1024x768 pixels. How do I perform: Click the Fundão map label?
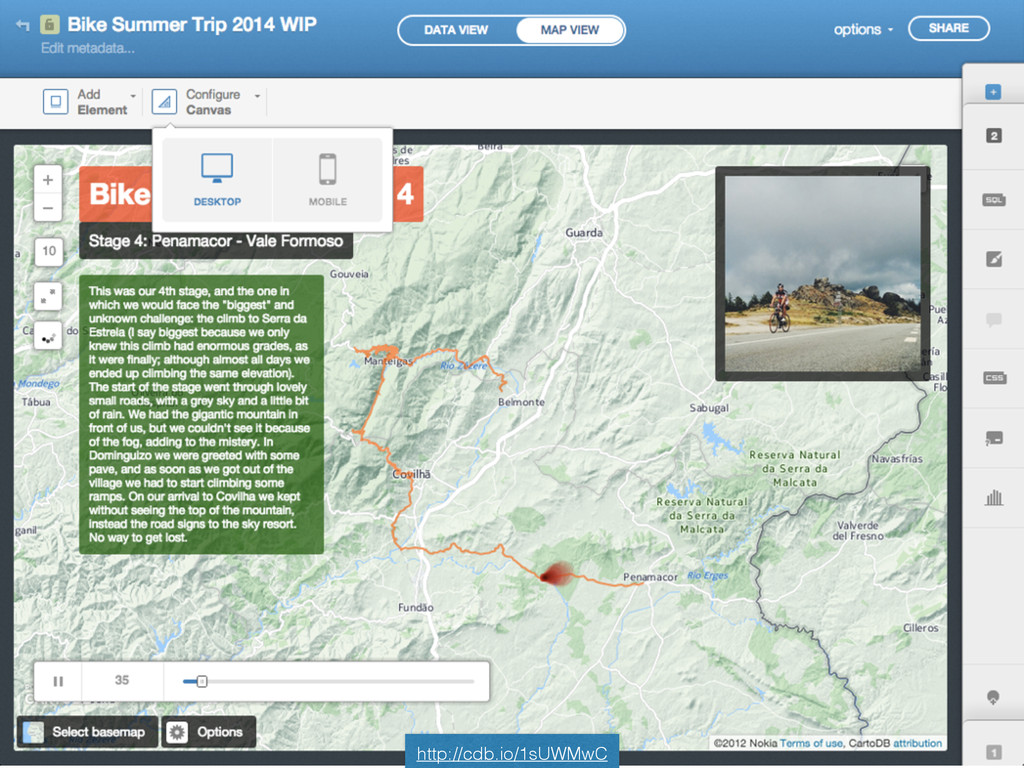pyautogui.click(x=416, y=607)
